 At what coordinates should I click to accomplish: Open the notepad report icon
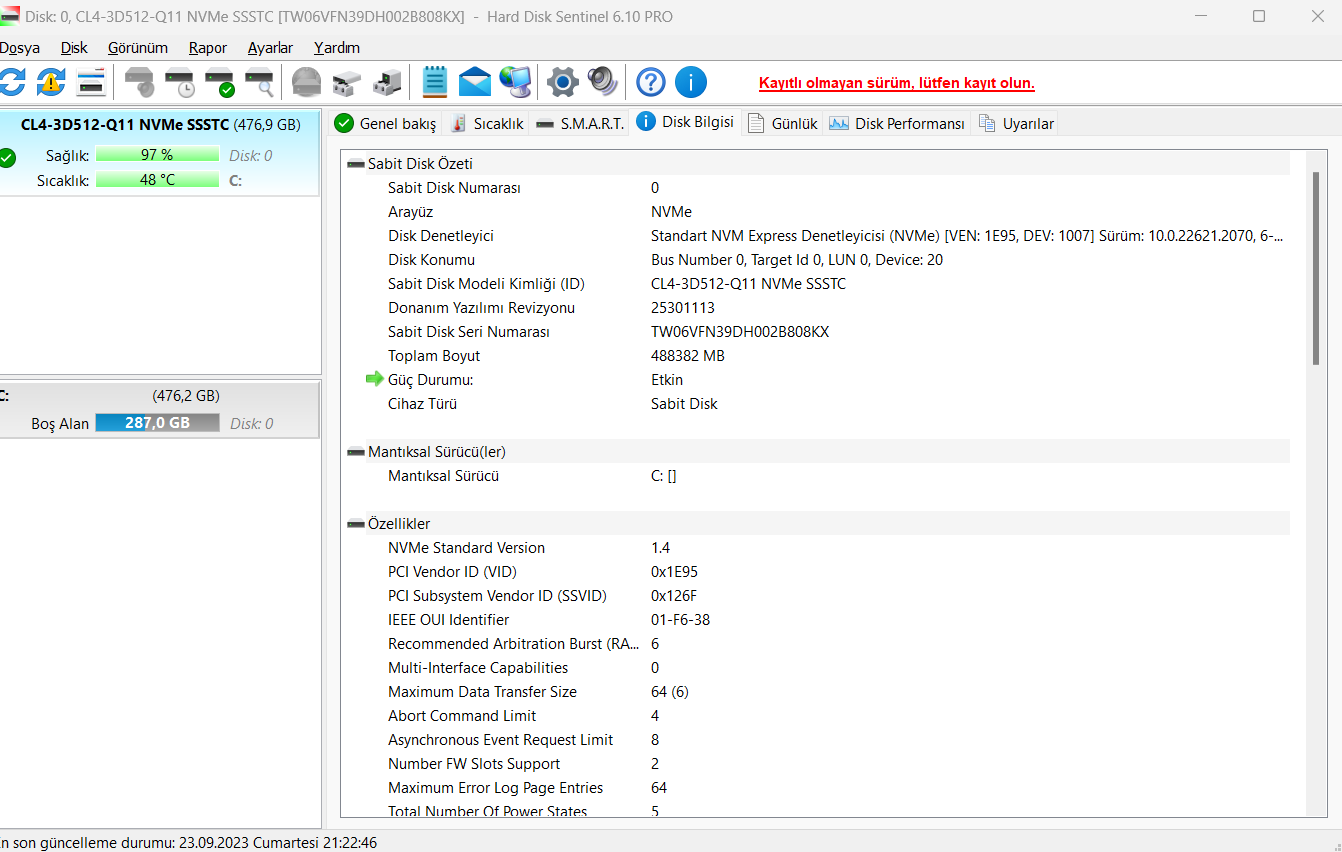tap(435, 82)
